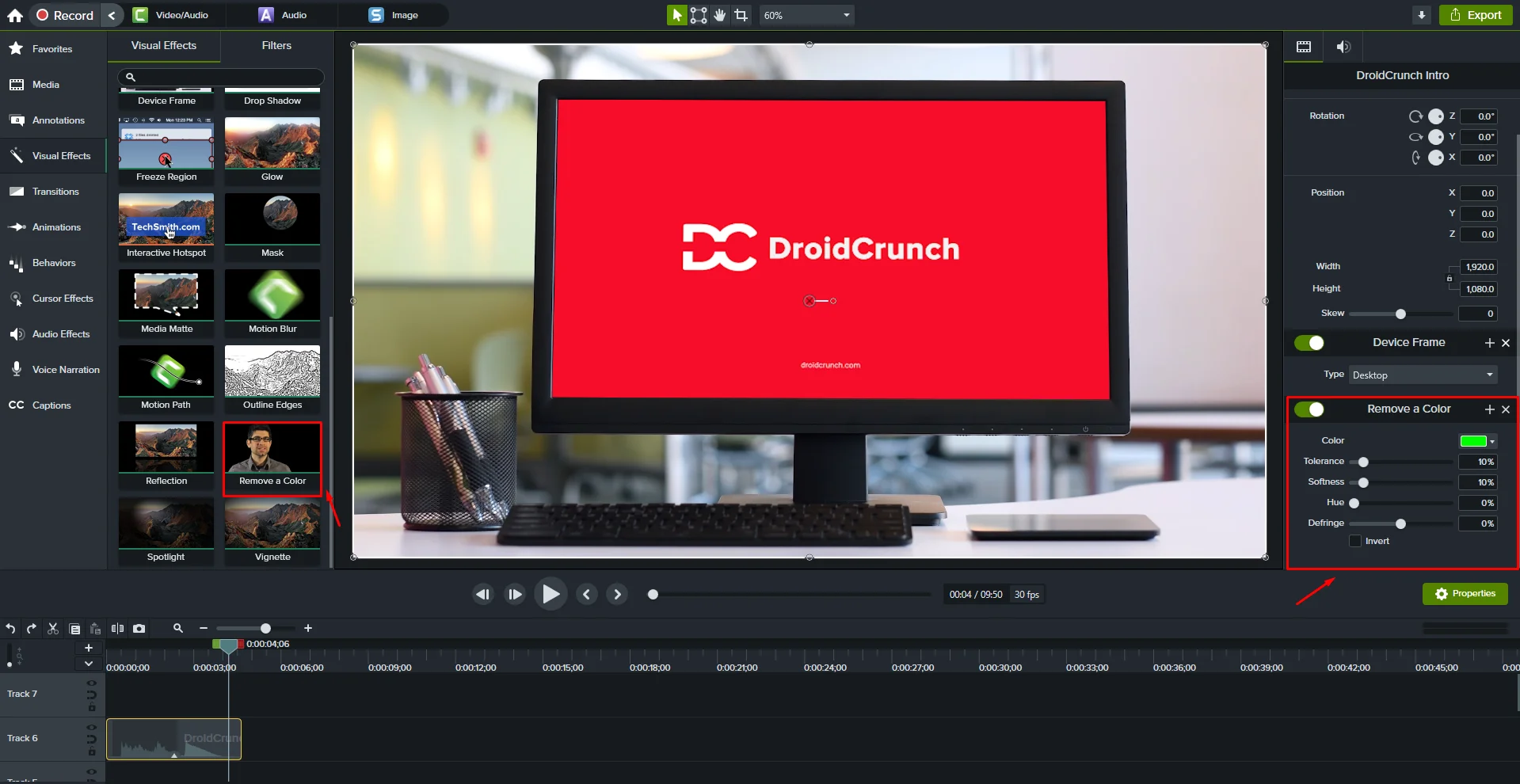This screenshot has width=1520, height=784.
Task: Select the Video/Audio mode button
Action: [x=172, y=15]
